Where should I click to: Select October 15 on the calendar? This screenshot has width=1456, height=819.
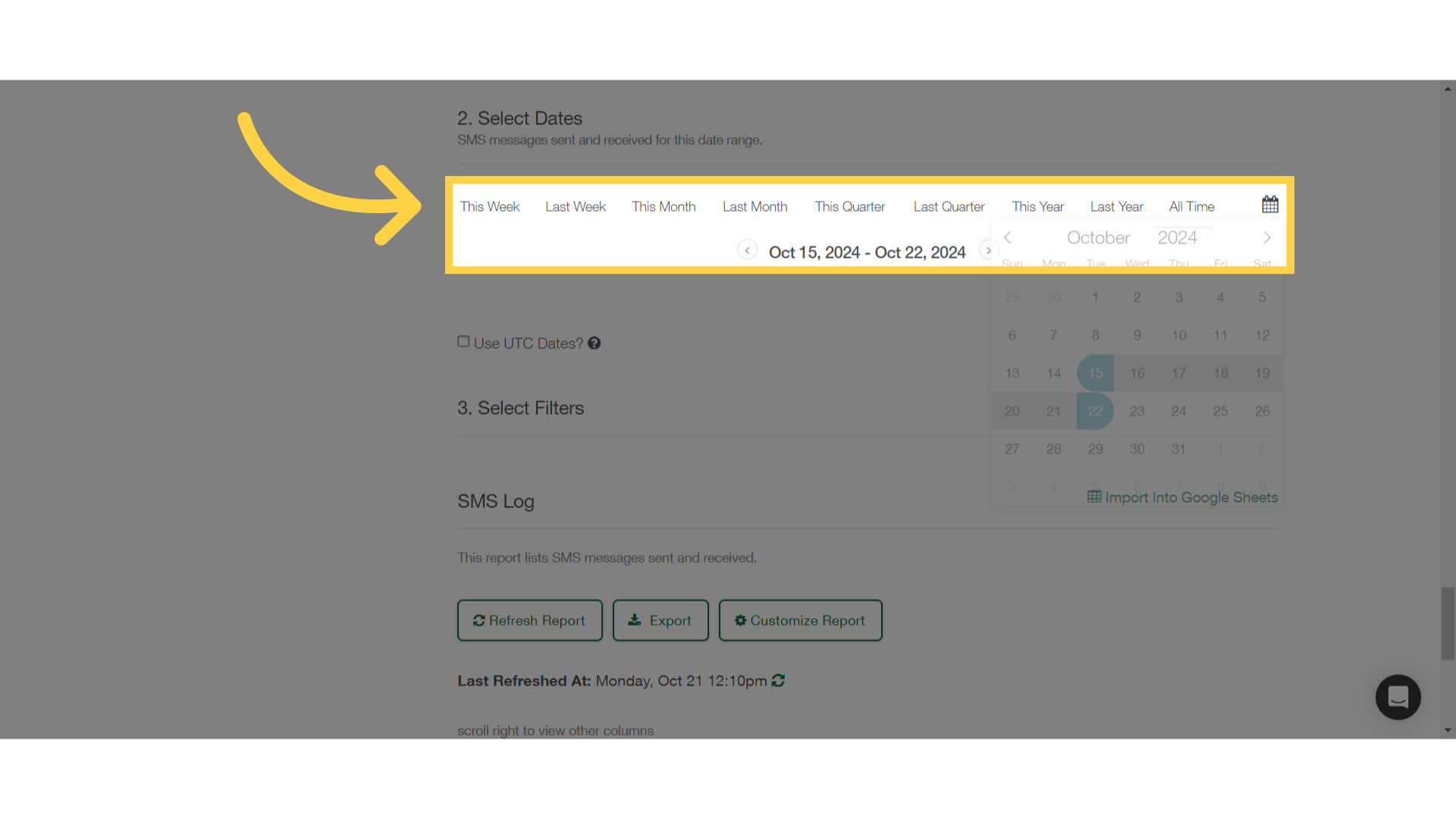click(x=1095, y=372)
